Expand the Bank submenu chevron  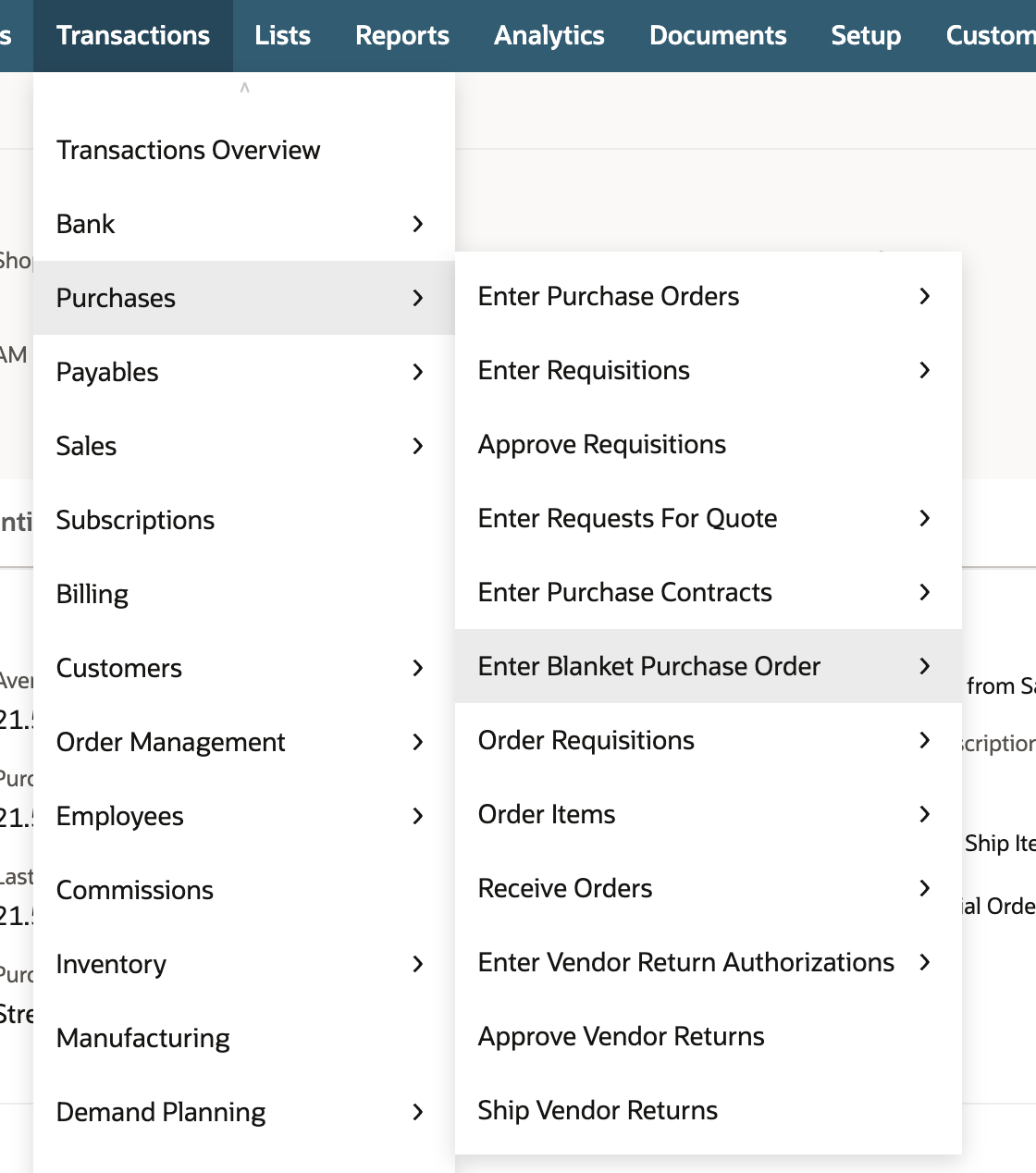click(x=418, y=224)
